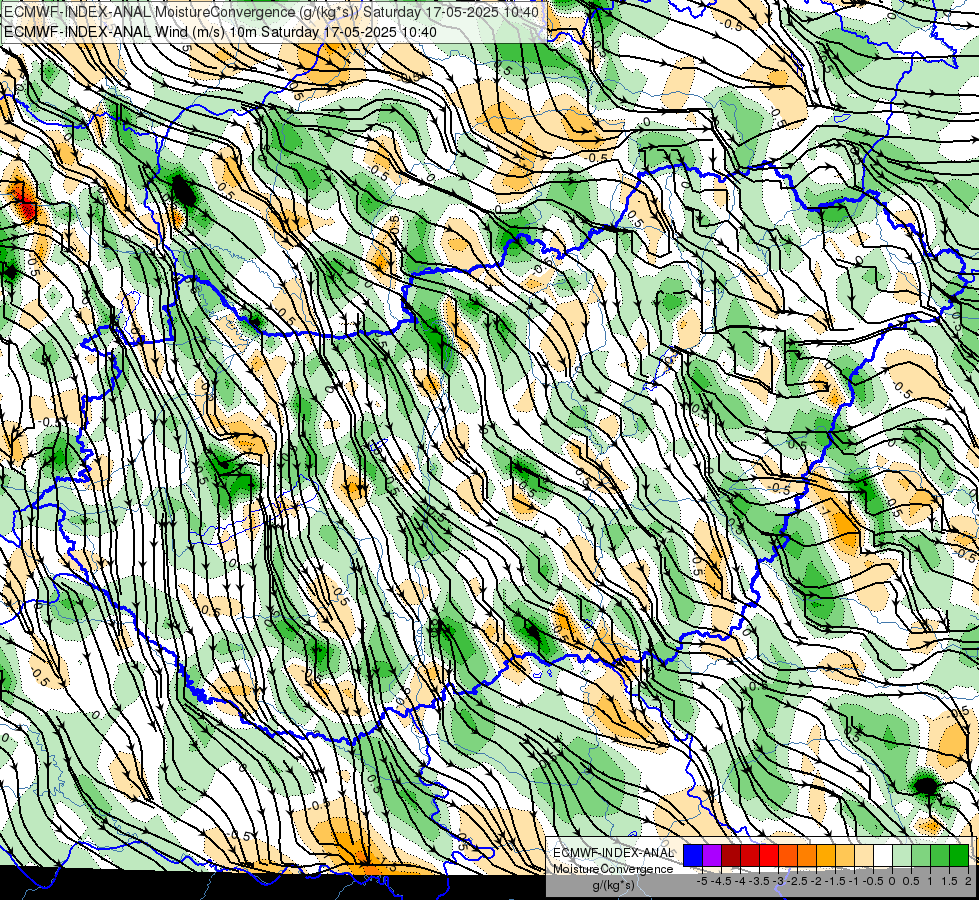Select the dark red swatch between -4.5 and -4

tap(731, 855)
